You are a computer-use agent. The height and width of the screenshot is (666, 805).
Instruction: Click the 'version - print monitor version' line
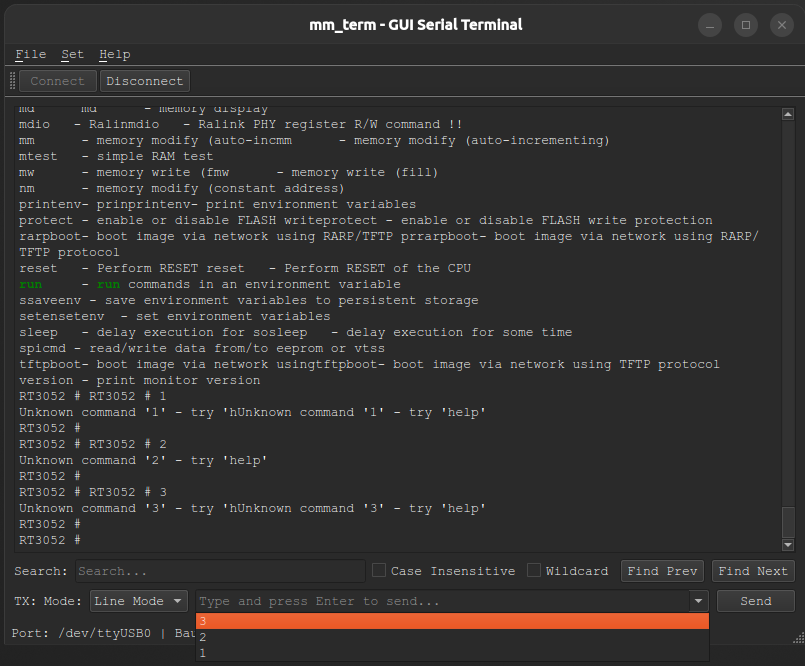tap(140, 380)
